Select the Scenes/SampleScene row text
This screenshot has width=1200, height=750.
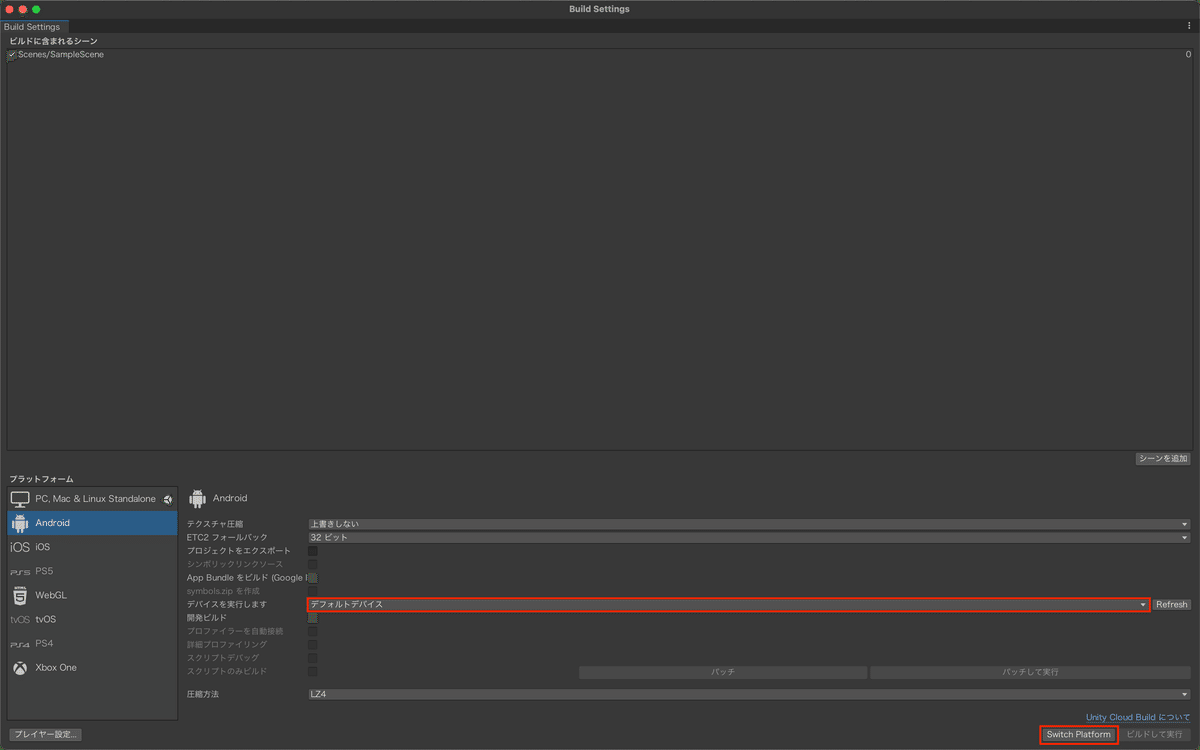coord(61,55)
